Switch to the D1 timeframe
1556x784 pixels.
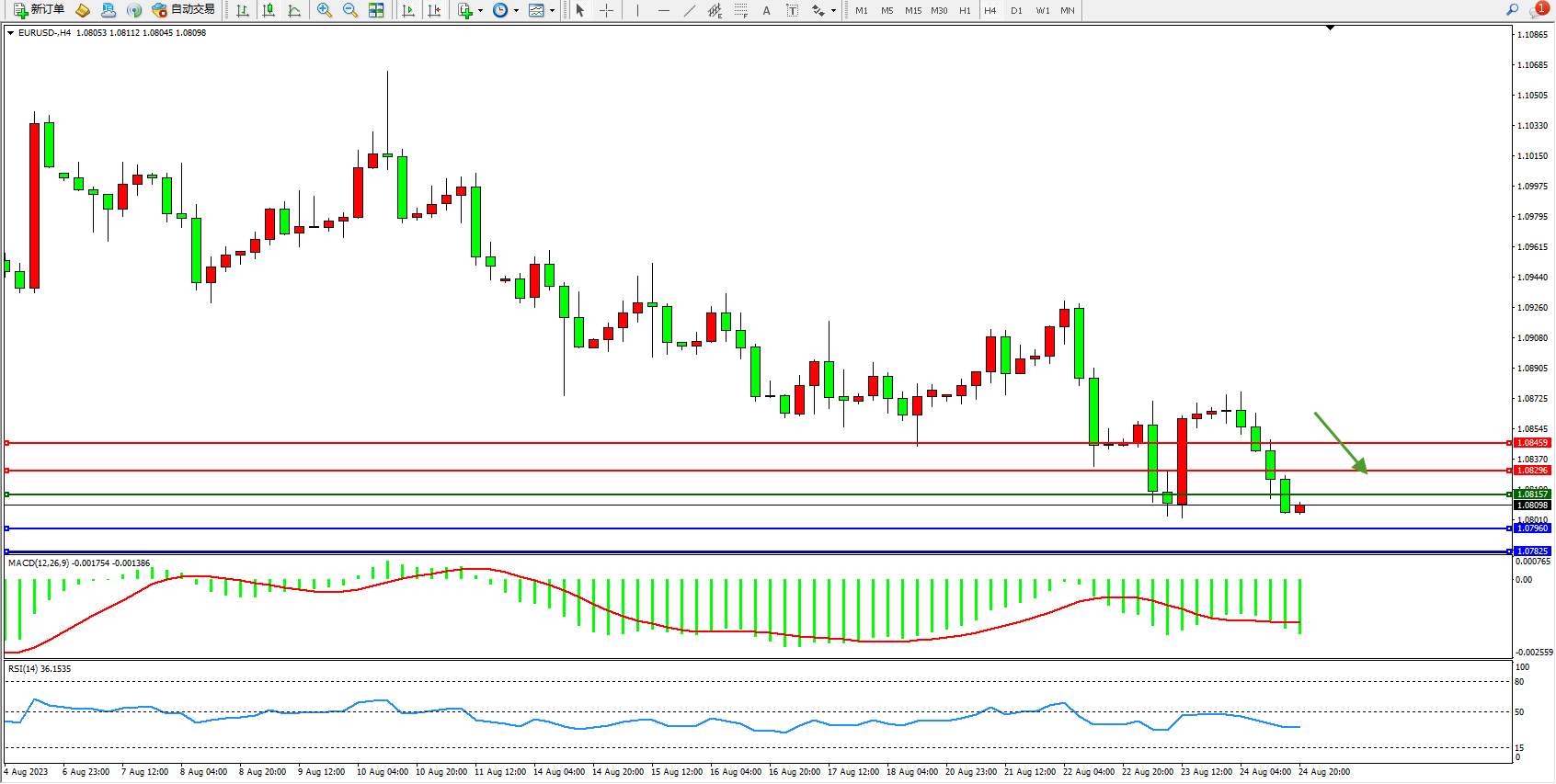pos(1016,11)
